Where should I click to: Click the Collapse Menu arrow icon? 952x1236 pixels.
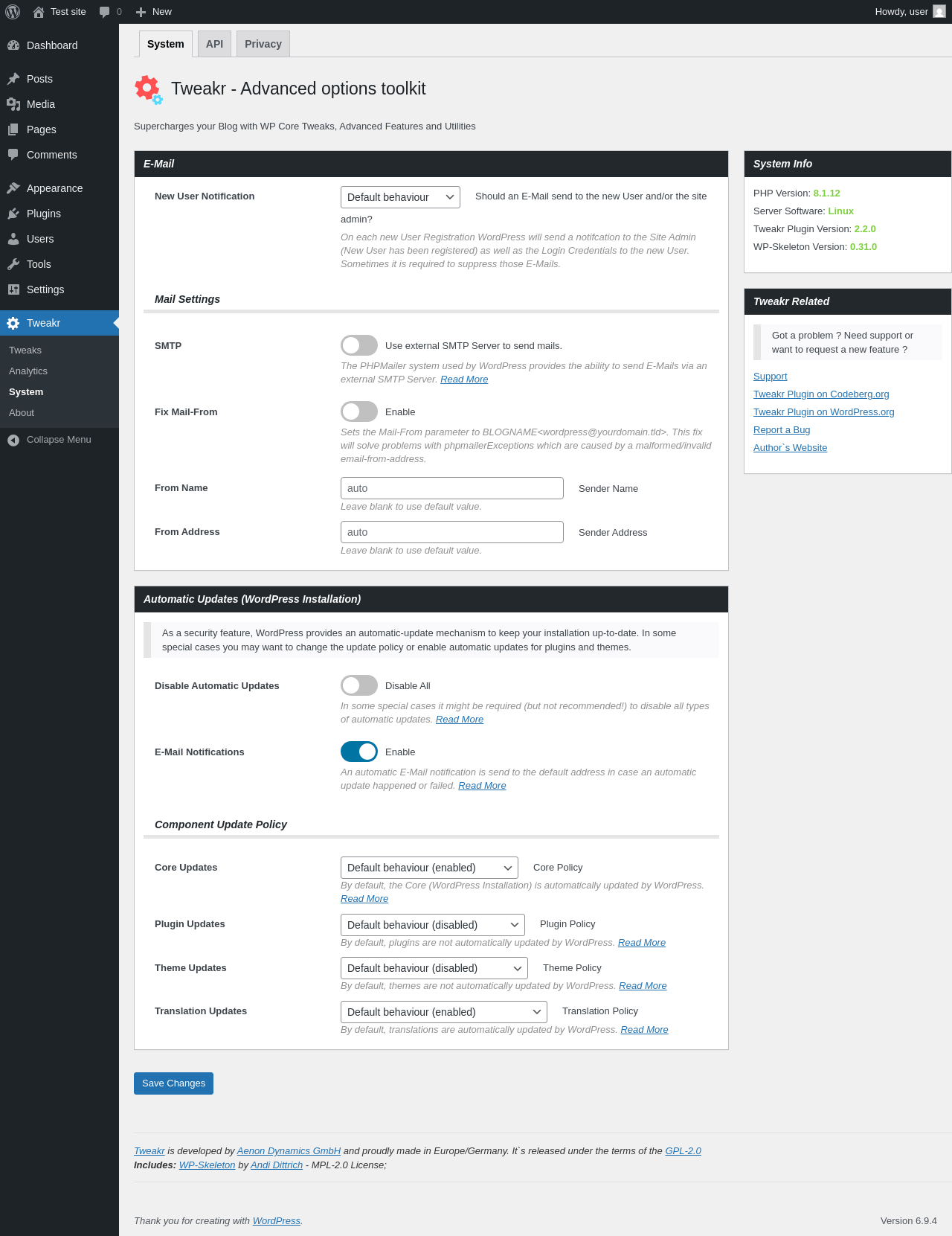pos(13,440)
